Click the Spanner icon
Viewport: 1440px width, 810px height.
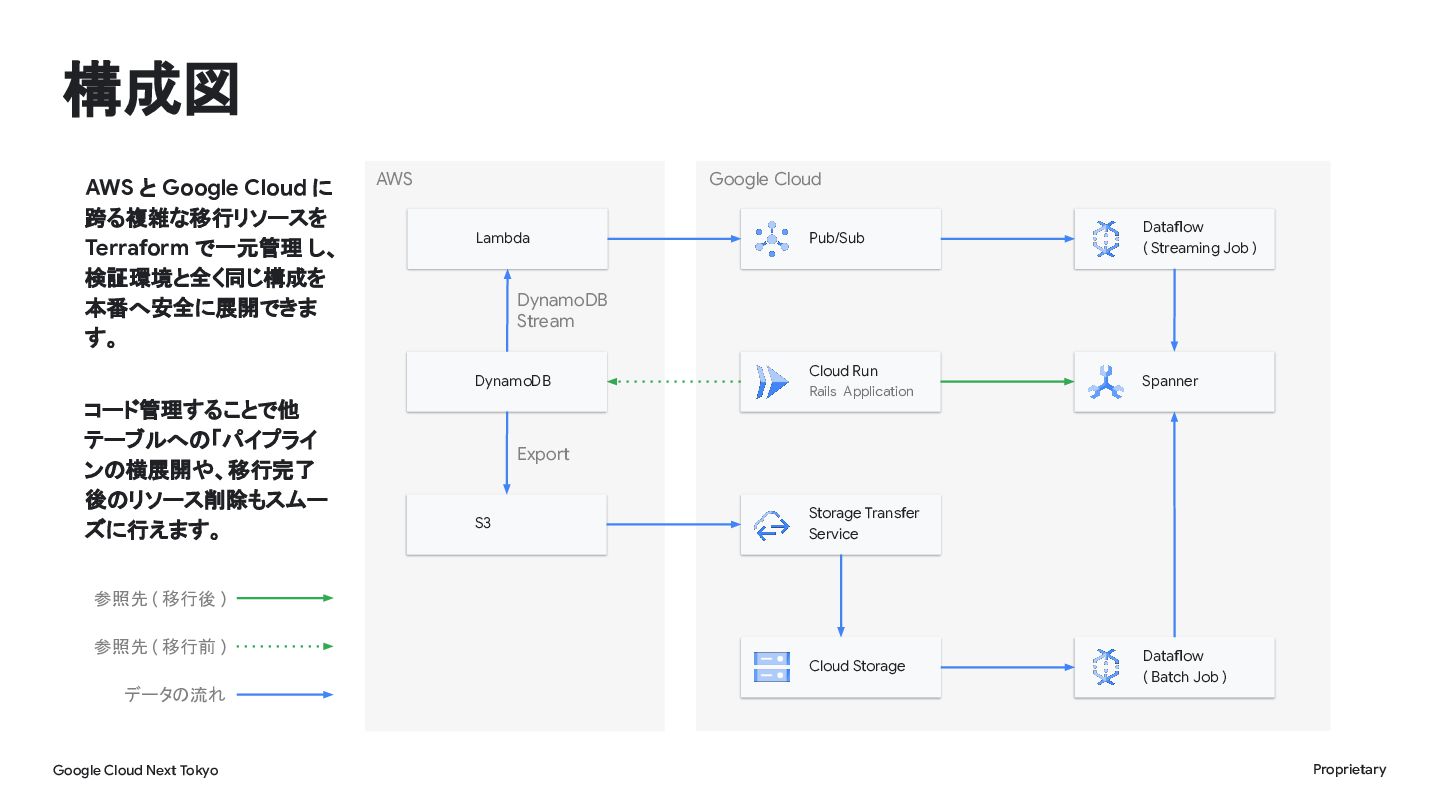point(1105,381)
